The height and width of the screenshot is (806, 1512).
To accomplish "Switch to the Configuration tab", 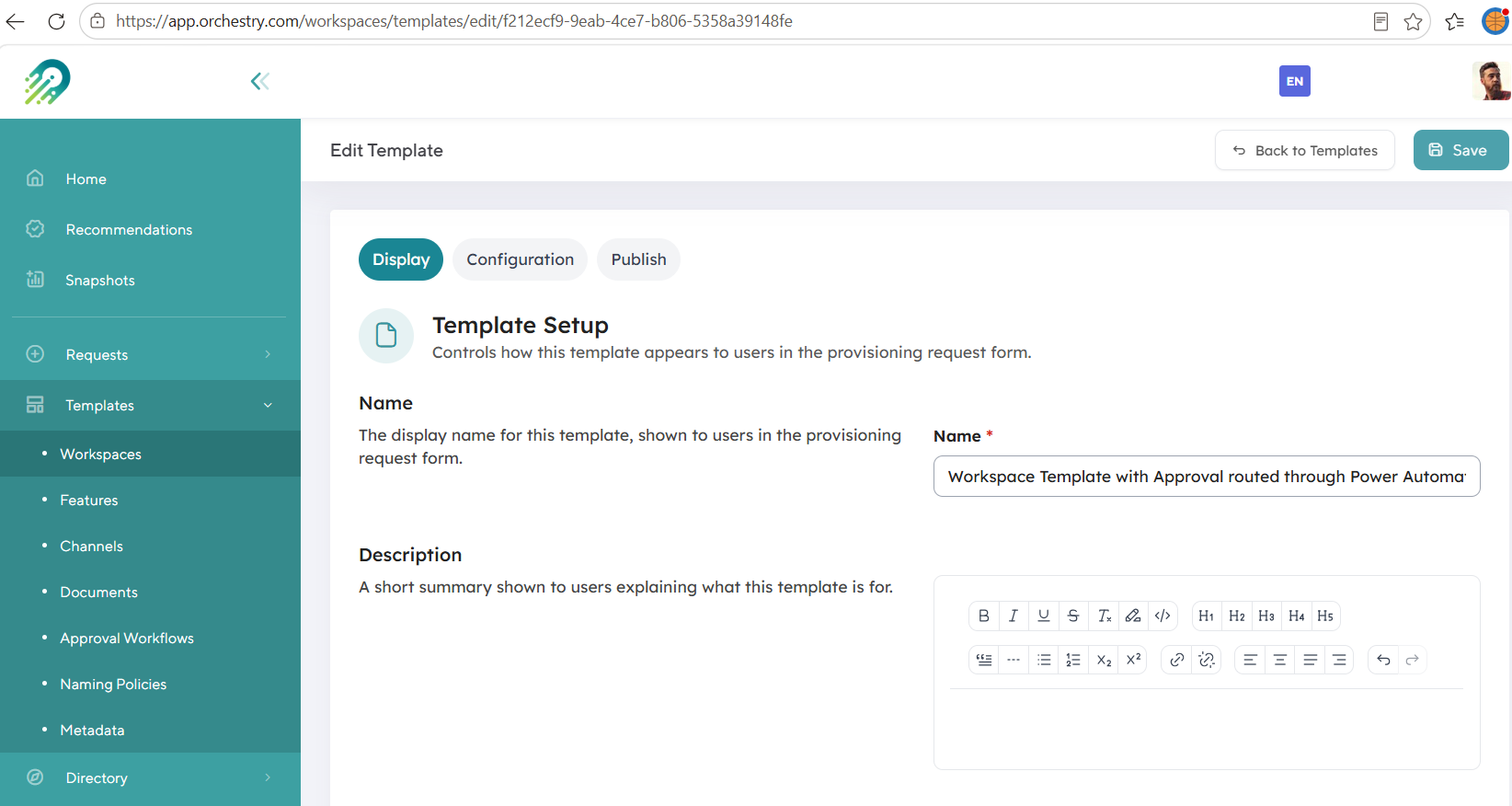I will tap(520, 259).
